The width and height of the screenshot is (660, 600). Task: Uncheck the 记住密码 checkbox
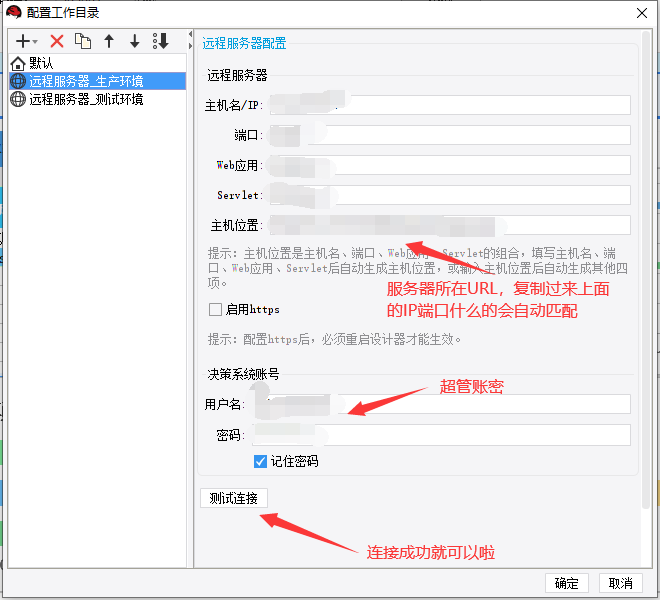tap(261, 461)
